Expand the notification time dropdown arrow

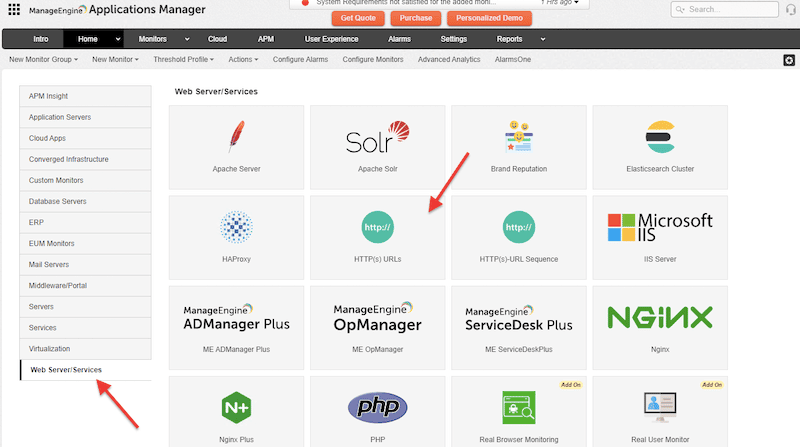point(577,3)
